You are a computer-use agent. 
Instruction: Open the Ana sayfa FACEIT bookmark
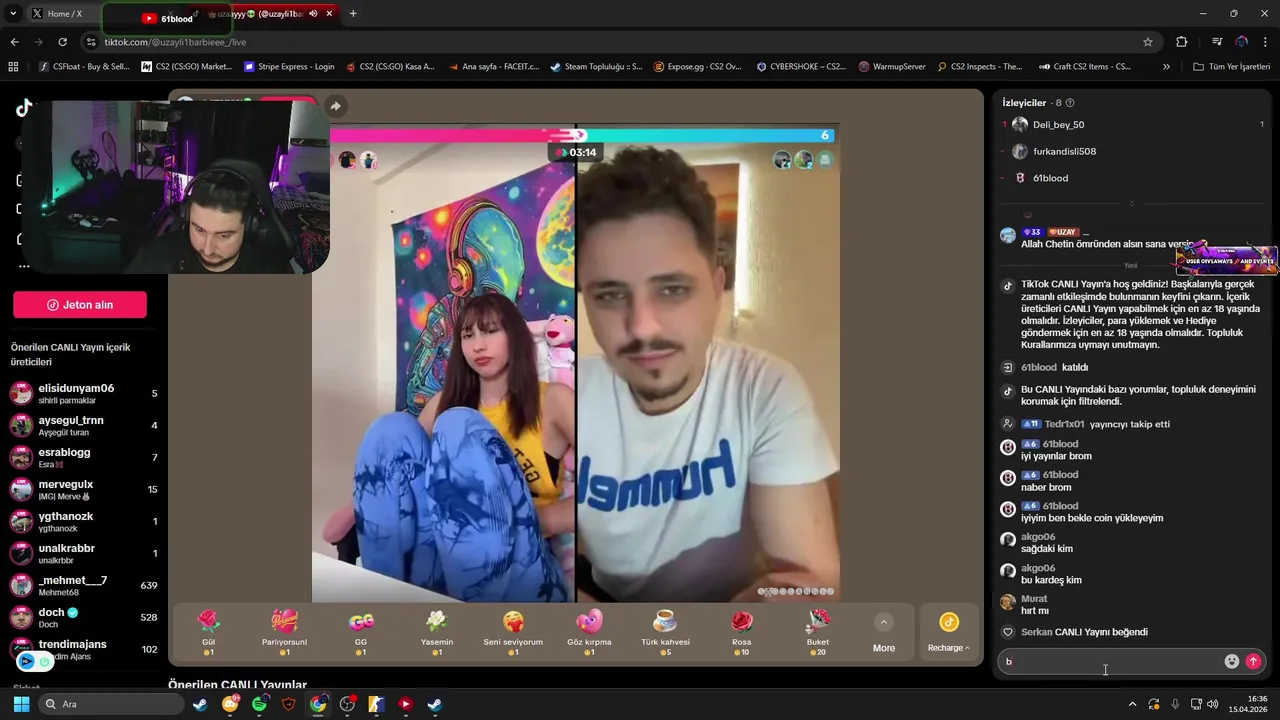tap(494, 67)
